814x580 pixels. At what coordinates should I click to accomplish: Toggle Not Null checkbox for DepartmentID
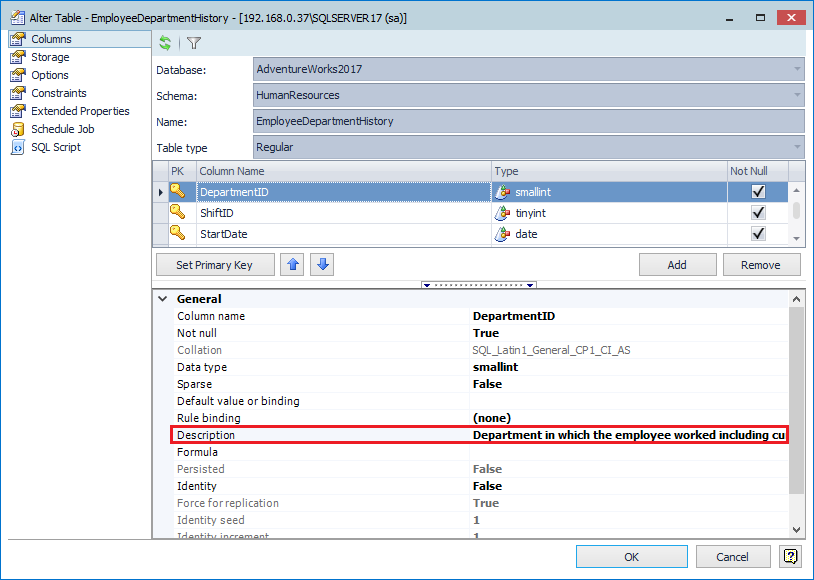pyautogui.click(x=758, y=192)
